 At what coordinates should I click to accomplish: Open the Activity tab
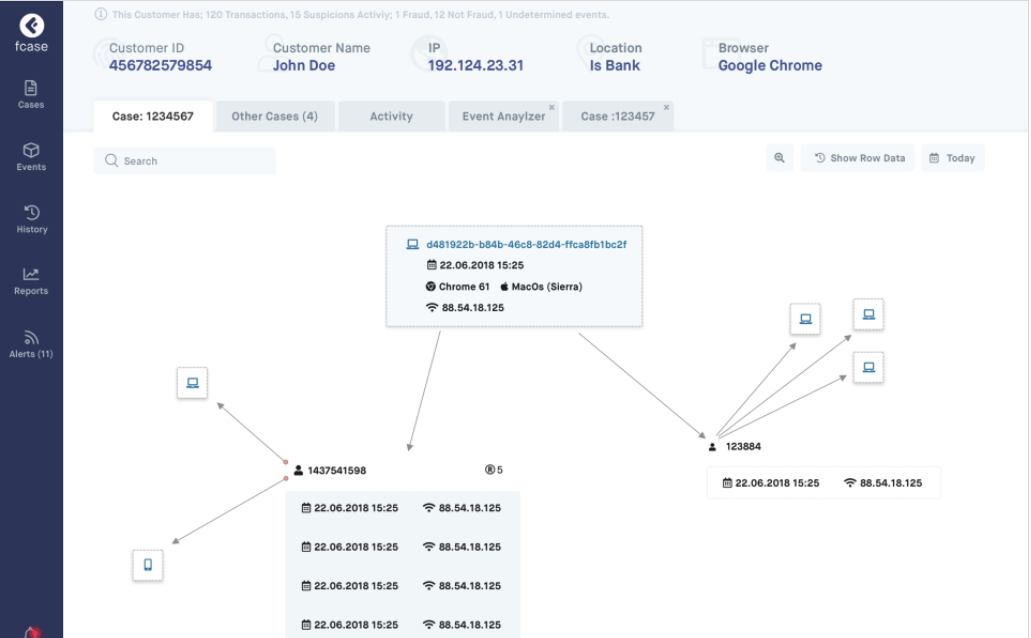point(391,116)
